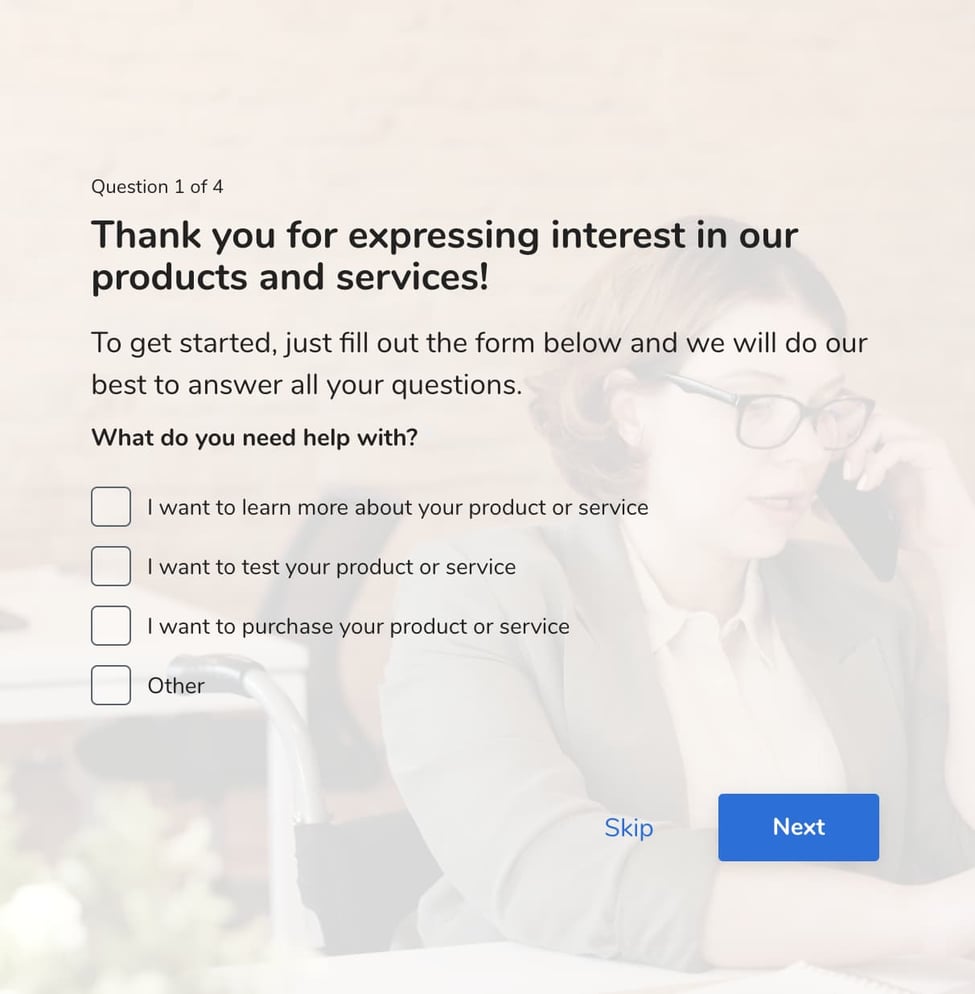The width and height of the screenshot is (975, 994).
Task: Click the 'To get started' description paragraph
Action: pos(479,364)
